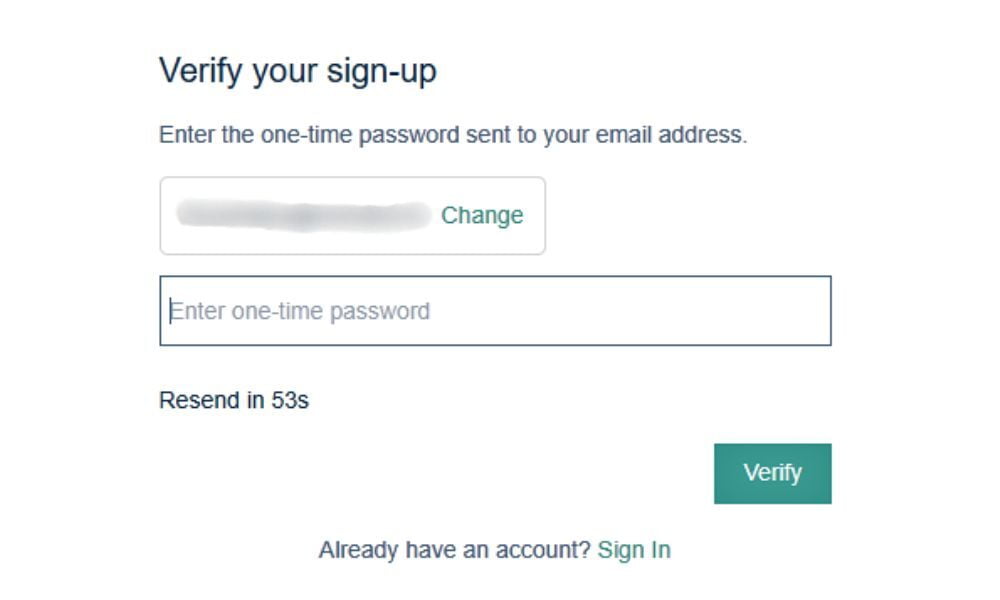The image size is (1000, 600).
Task: Change the email address used for sign-up
Action: 482,215
